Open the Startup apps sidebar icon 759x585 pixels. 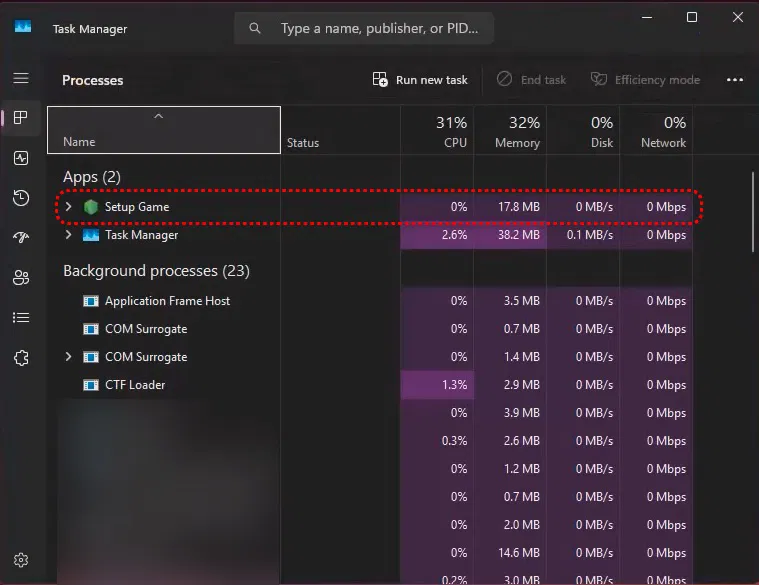click(x=21, y=237)
